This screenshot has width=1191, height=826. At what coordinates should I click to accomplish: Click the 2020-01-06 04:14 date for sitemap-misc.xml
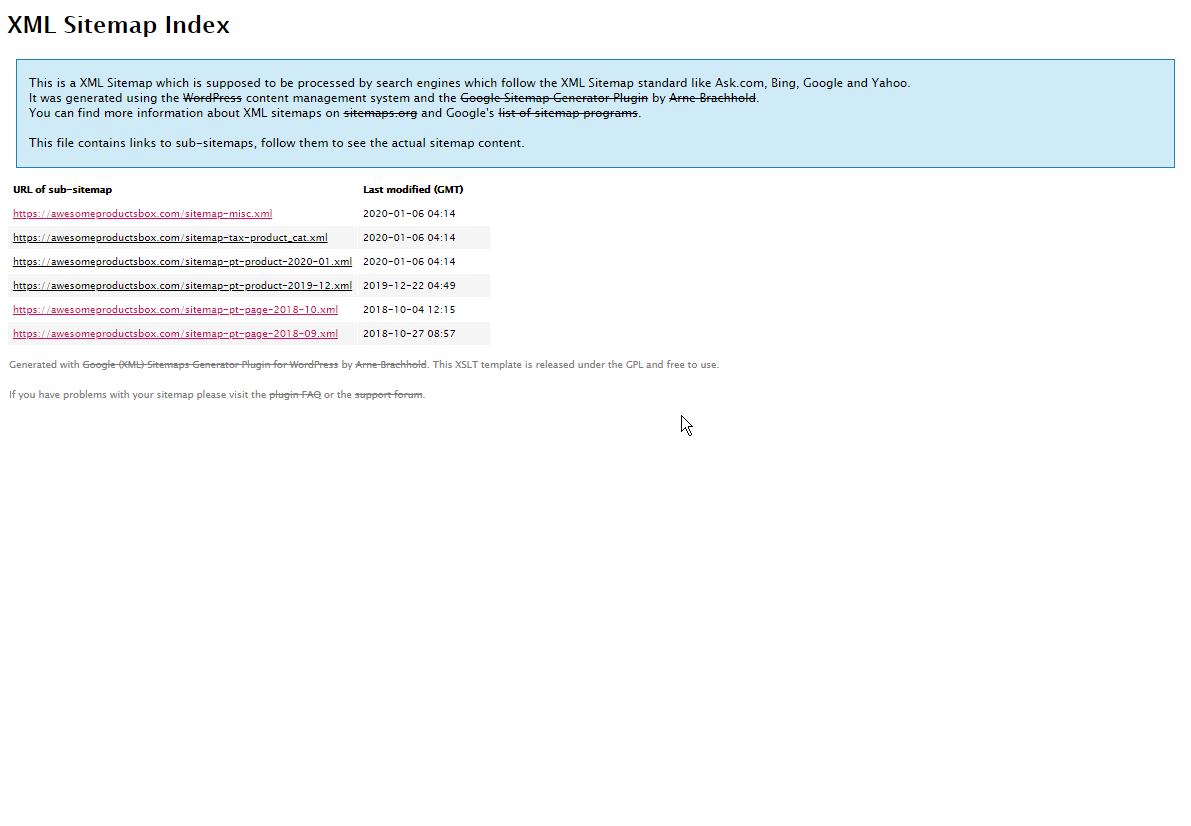tap(409, 214)
